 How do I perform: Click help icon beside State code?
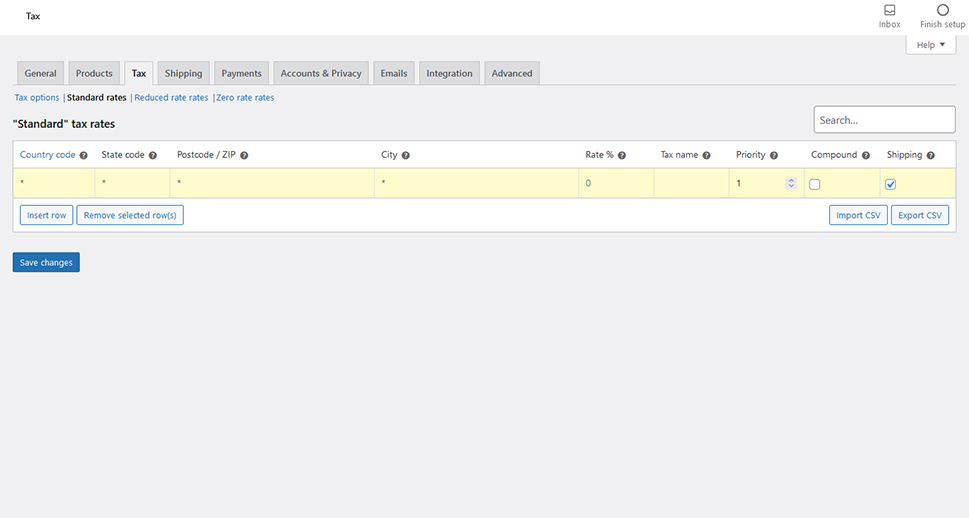click(153, 156)
